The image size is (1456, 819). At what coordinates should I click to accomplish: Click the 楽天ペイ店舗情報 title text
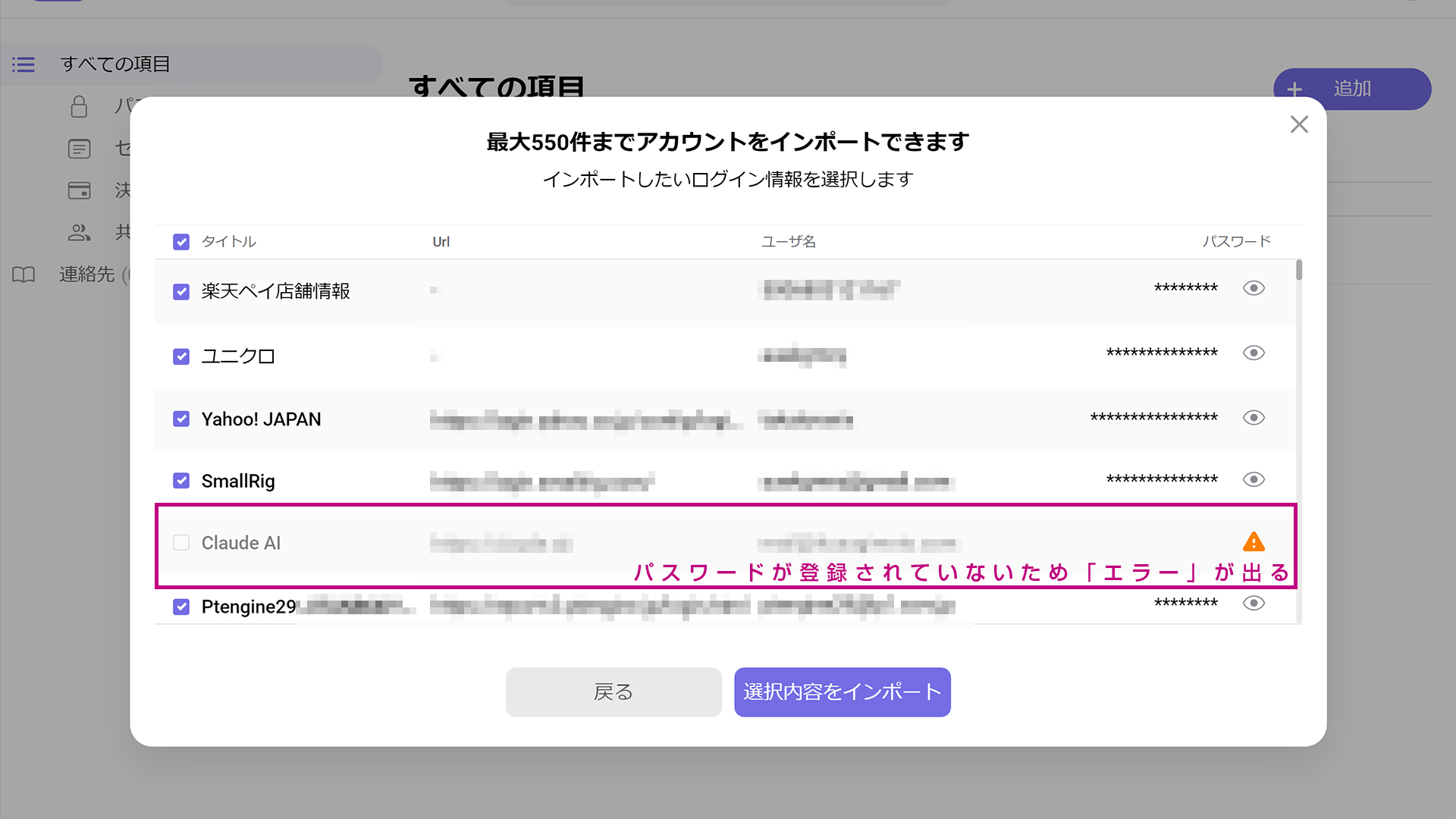click(276, 291)
